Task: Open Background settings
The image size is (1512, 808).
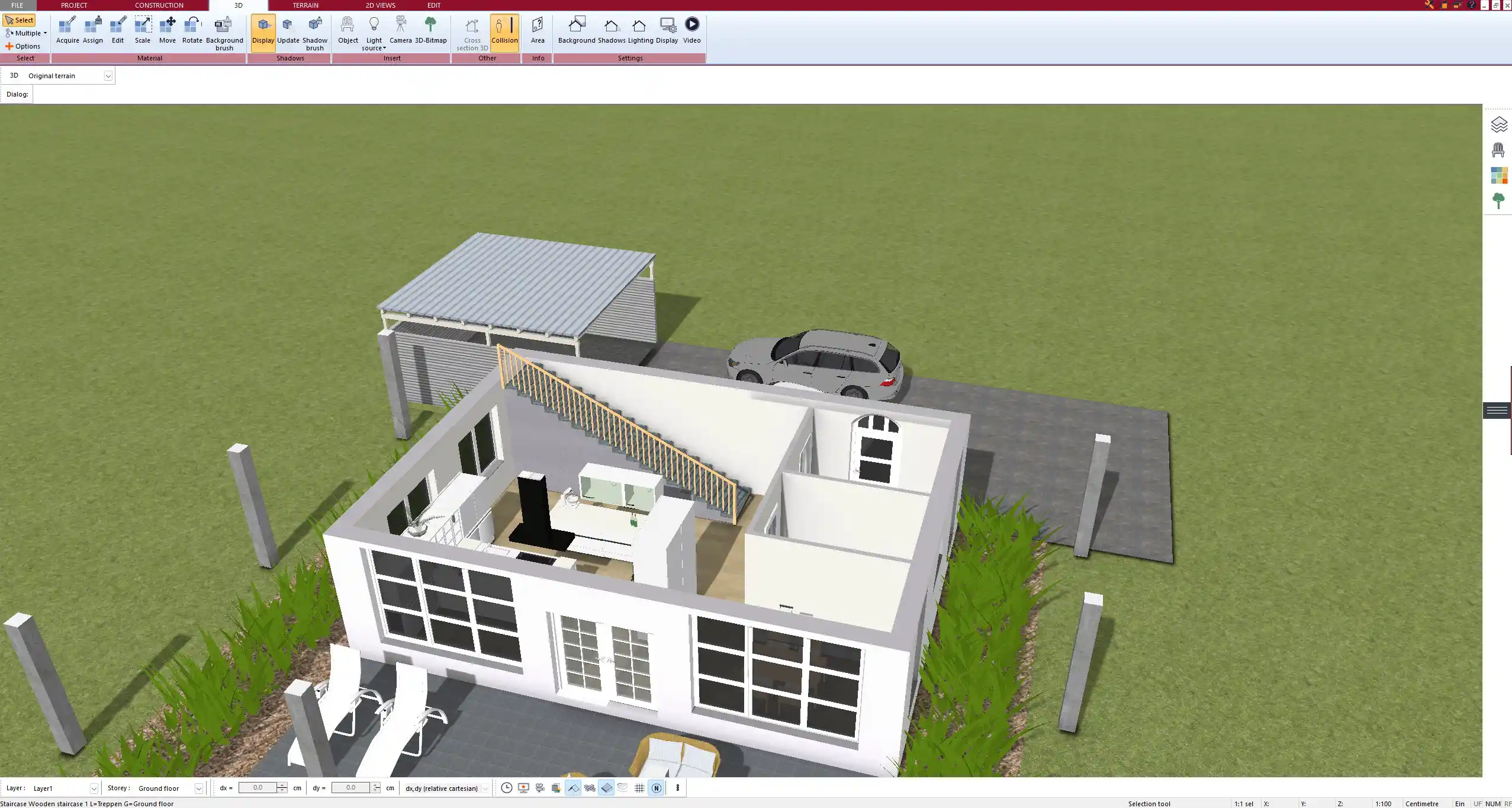Action: coord(577,30)
